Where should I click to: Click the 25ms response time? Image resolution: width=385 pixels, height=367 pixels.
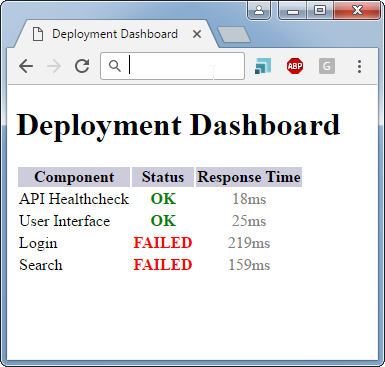click(249, 221)
